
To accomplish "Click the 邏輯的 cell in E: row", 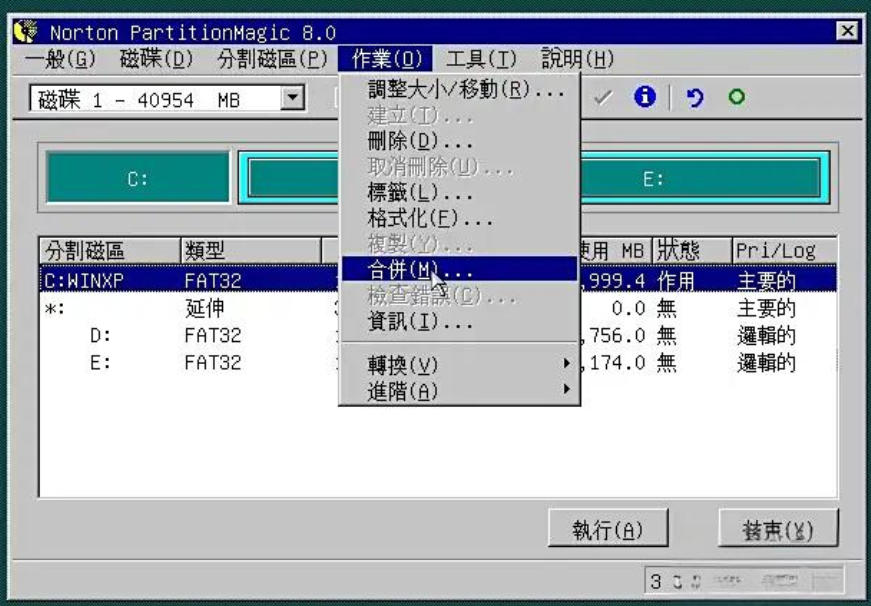I will coord(766,363).
